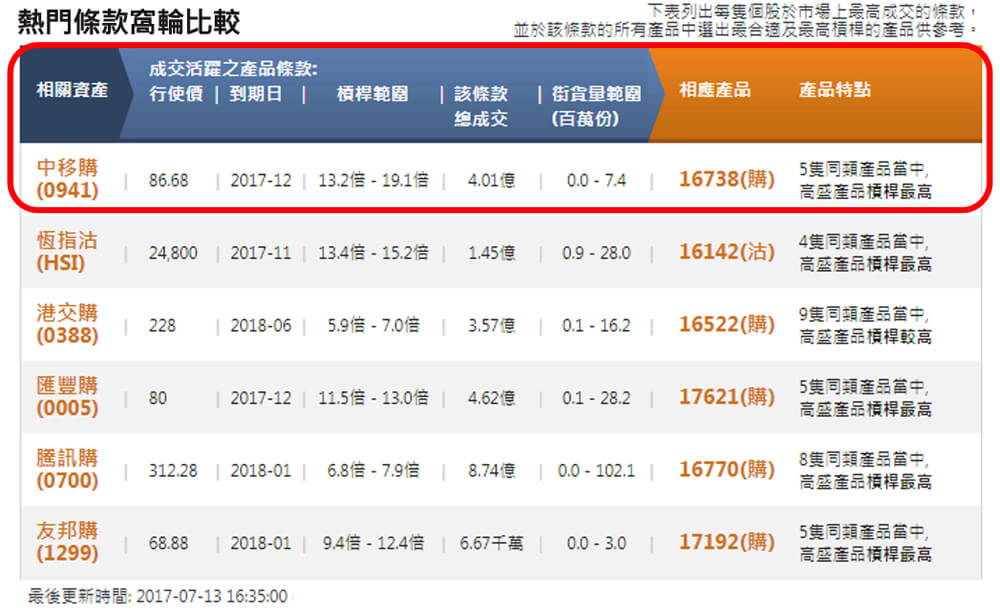Click outstanding range 0.1 - 16.2
This screenshot has width=1000, height=612.
point(596,326)
